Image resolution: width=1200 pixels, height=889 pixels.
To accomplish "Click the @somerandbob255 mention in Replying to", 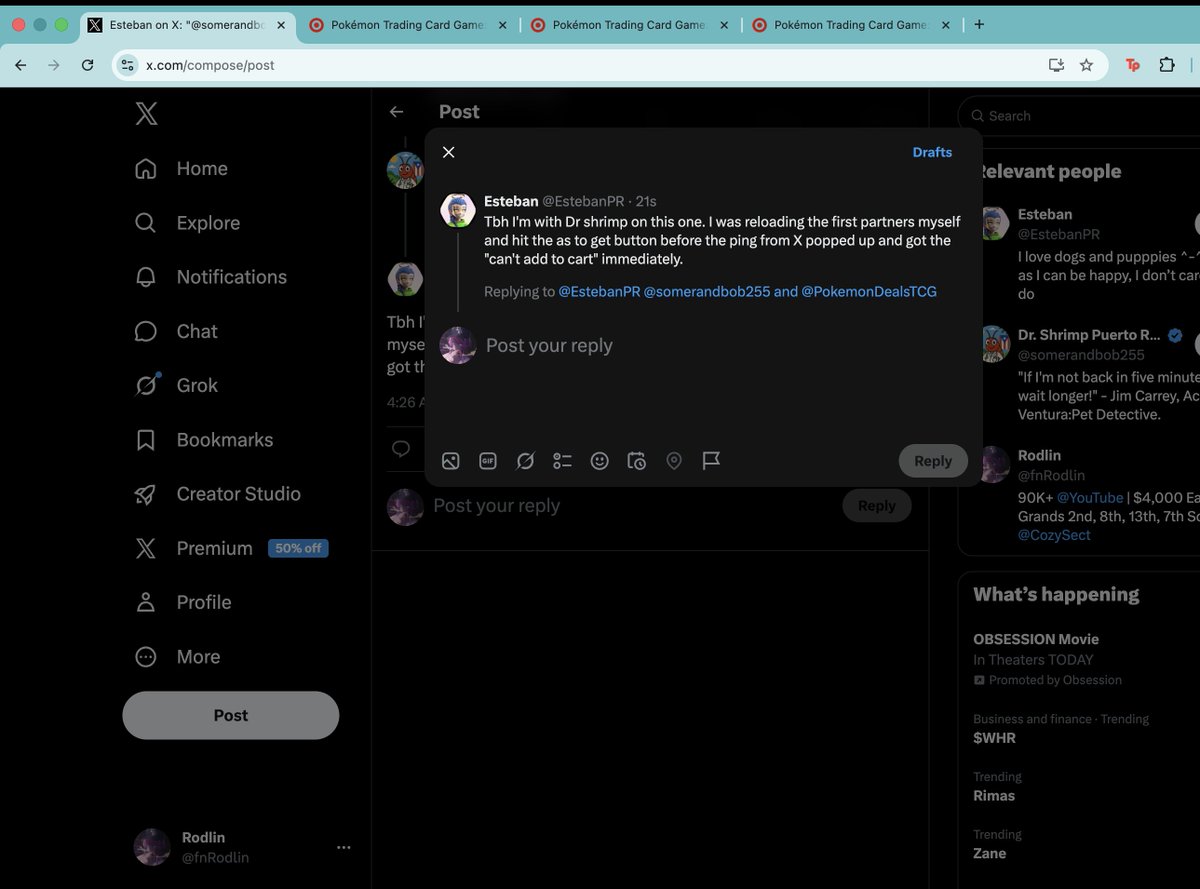I will click(706, 292).
